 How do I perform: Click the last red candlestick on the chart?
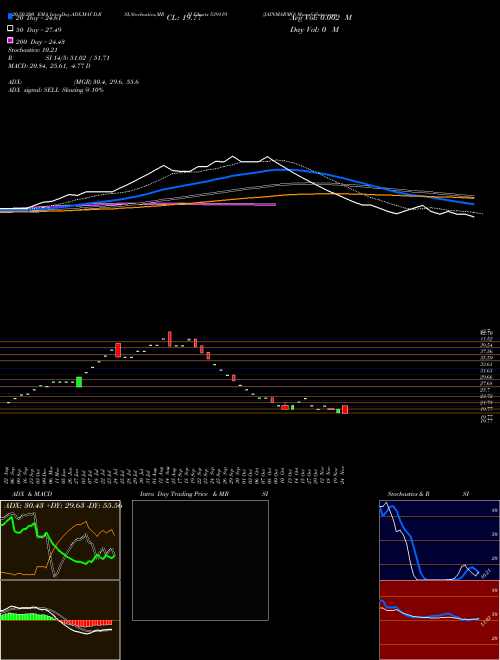click(345, 409)
